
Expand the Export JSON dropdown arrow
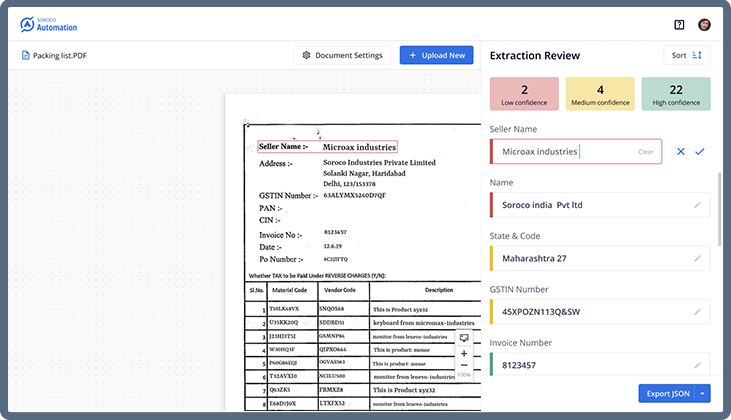pos(703,393)
